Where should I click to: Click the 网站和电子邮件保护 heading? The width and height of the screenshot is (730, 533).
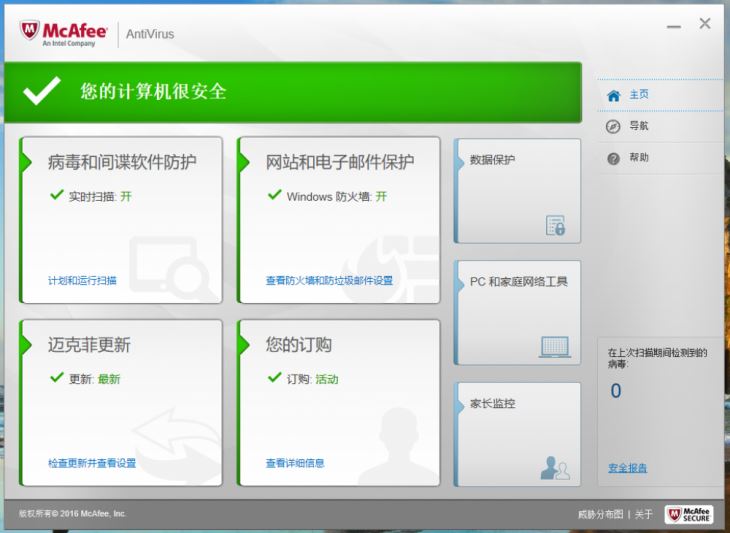[x=340, y=162]
